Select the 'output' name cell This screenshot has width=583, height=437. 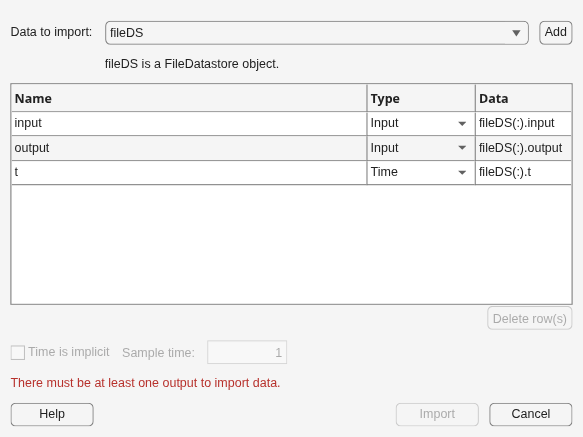point(189,148)
